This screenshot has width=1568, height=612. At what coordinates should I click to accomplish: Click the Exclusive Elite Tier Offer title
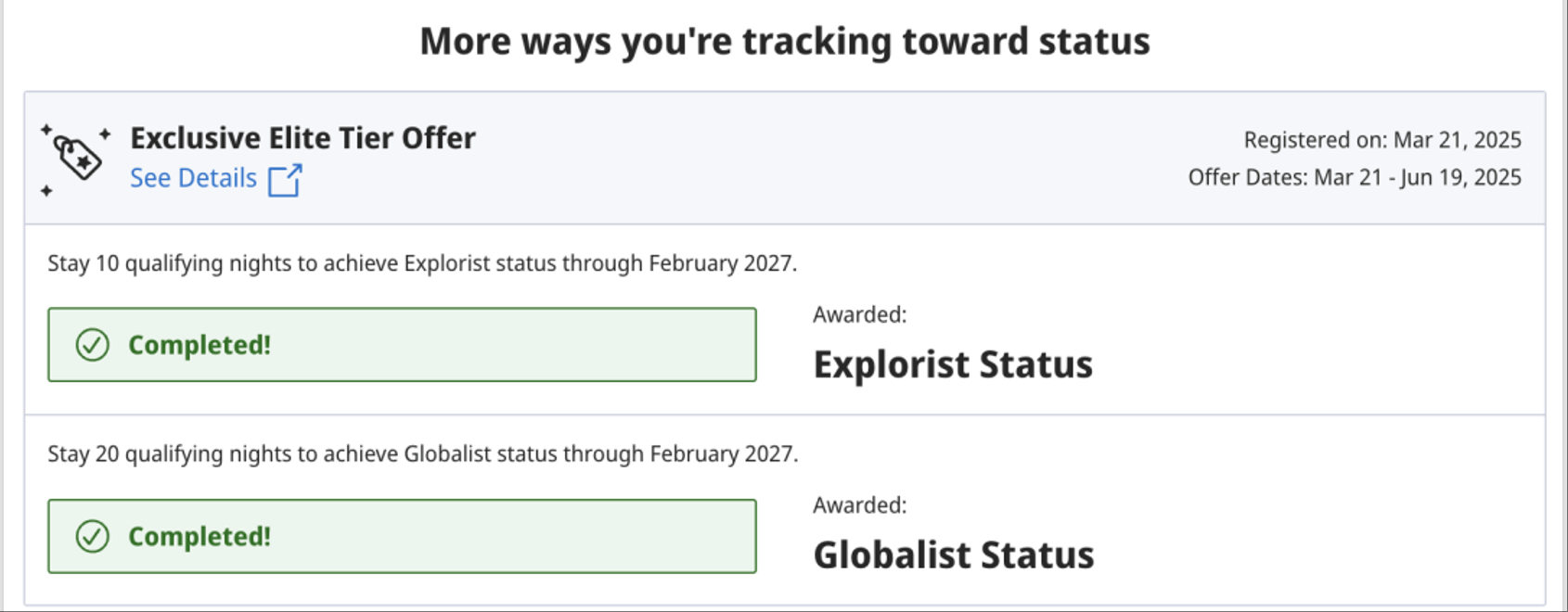coord(302,138)
